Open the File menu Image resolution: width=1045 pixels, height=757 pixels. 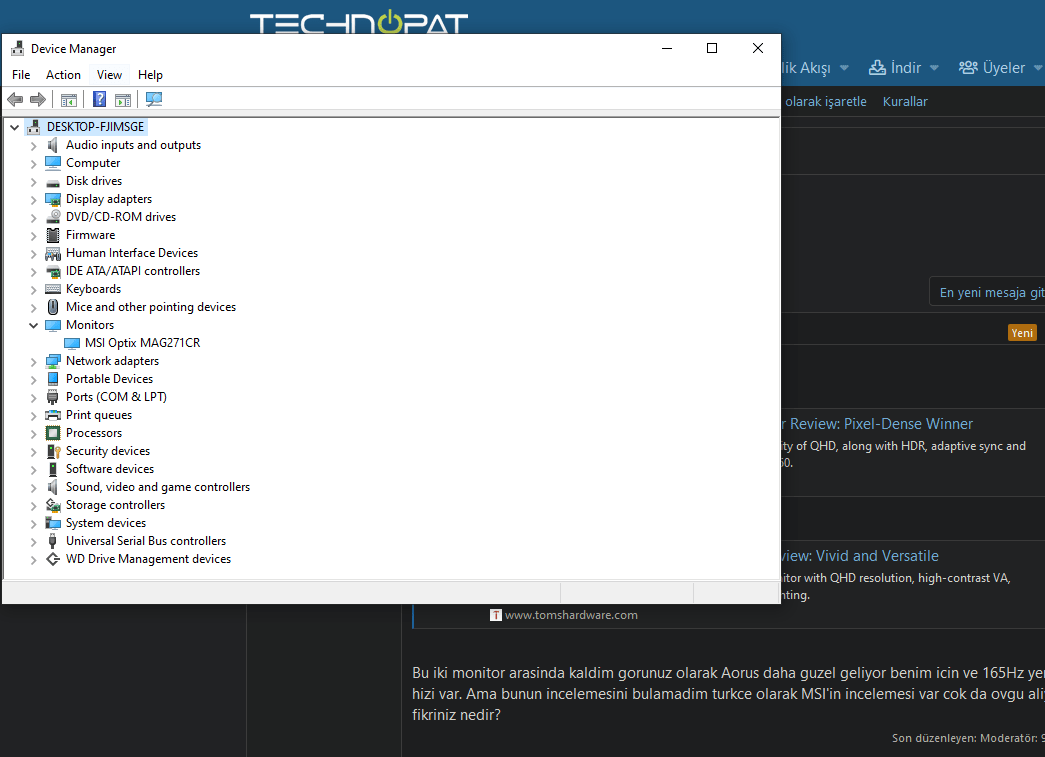(21, 75)
